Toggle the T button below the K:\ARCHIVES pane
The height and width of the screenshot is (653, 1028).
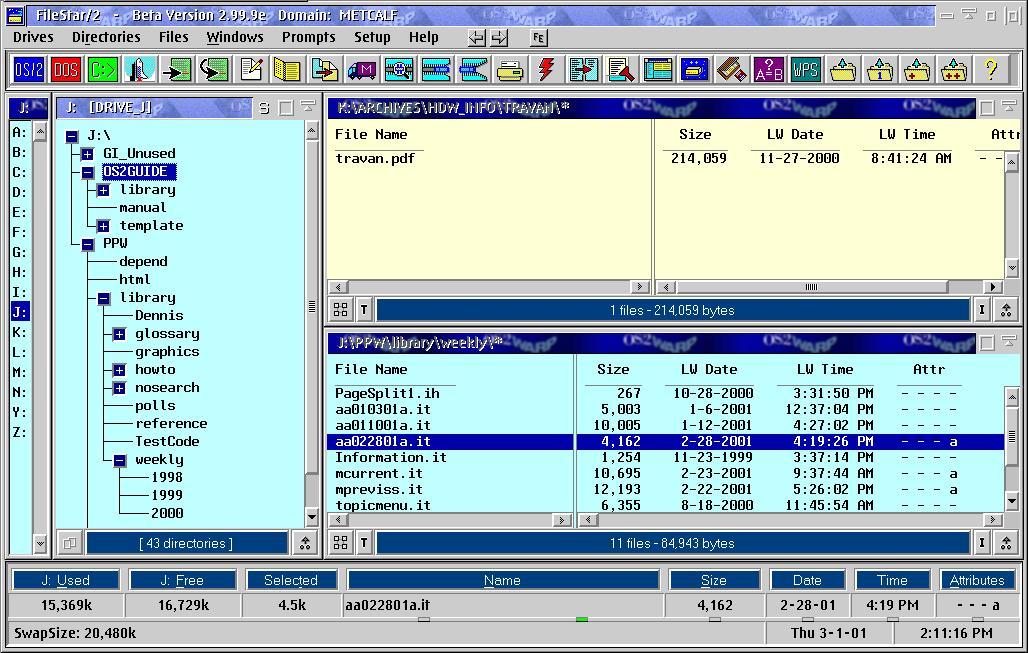(x=364, y=309)
